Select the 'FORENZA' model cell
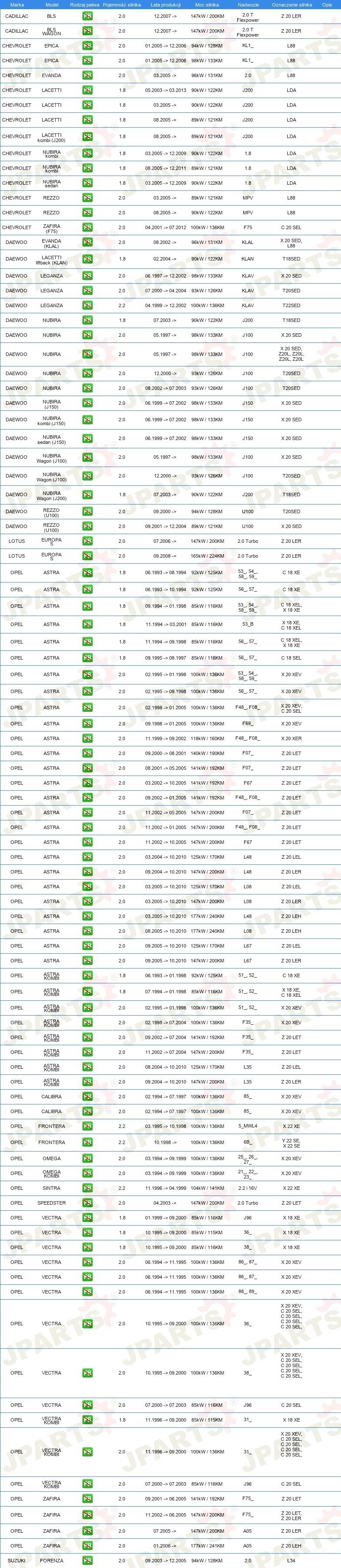 52,1561
